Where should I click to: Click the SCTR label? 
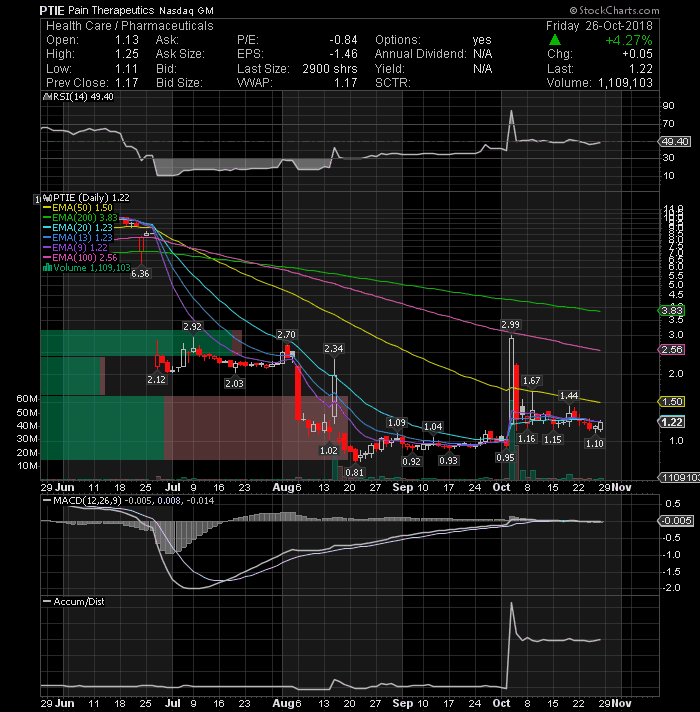pyautogui.click(x=393, y=83)
